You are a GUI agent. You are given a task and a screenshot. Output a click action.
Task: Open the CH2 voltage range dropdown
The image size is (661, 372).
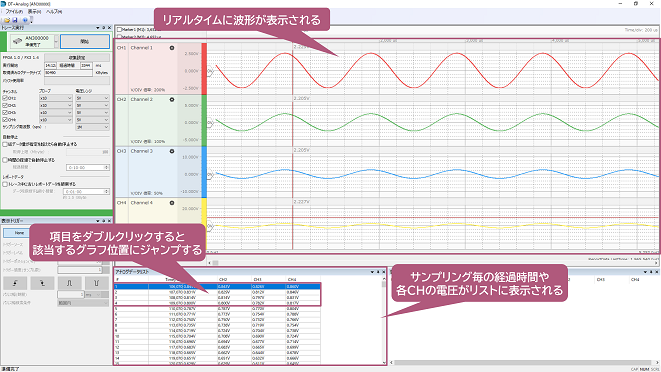tap(92, 105)
